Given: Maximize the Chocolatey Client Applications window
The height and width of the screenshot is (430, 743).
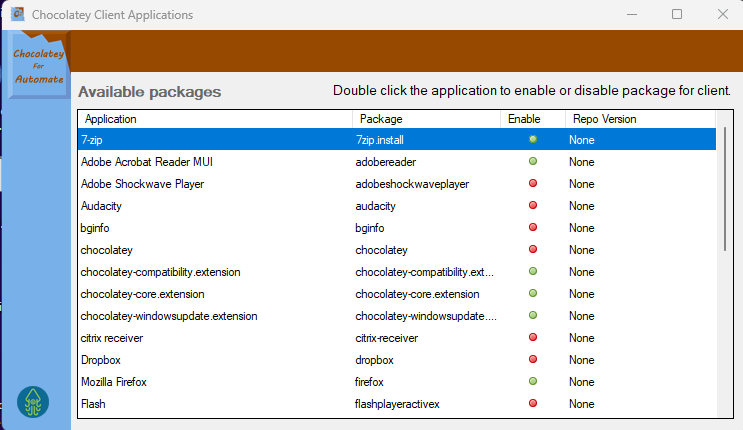Looking at the screenshot, I should click(x=677, y=14).
